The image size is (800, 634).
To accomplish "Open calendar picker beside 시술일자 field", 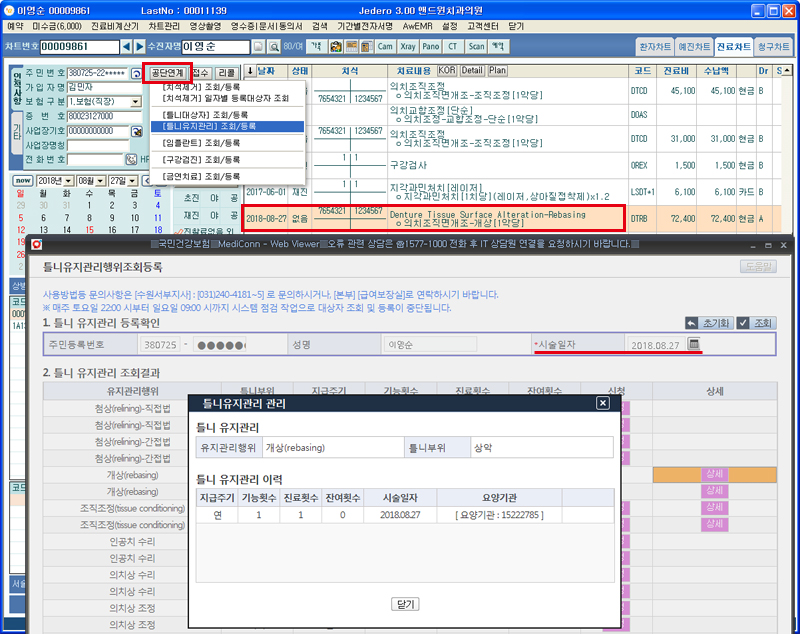I will [695, 345].
